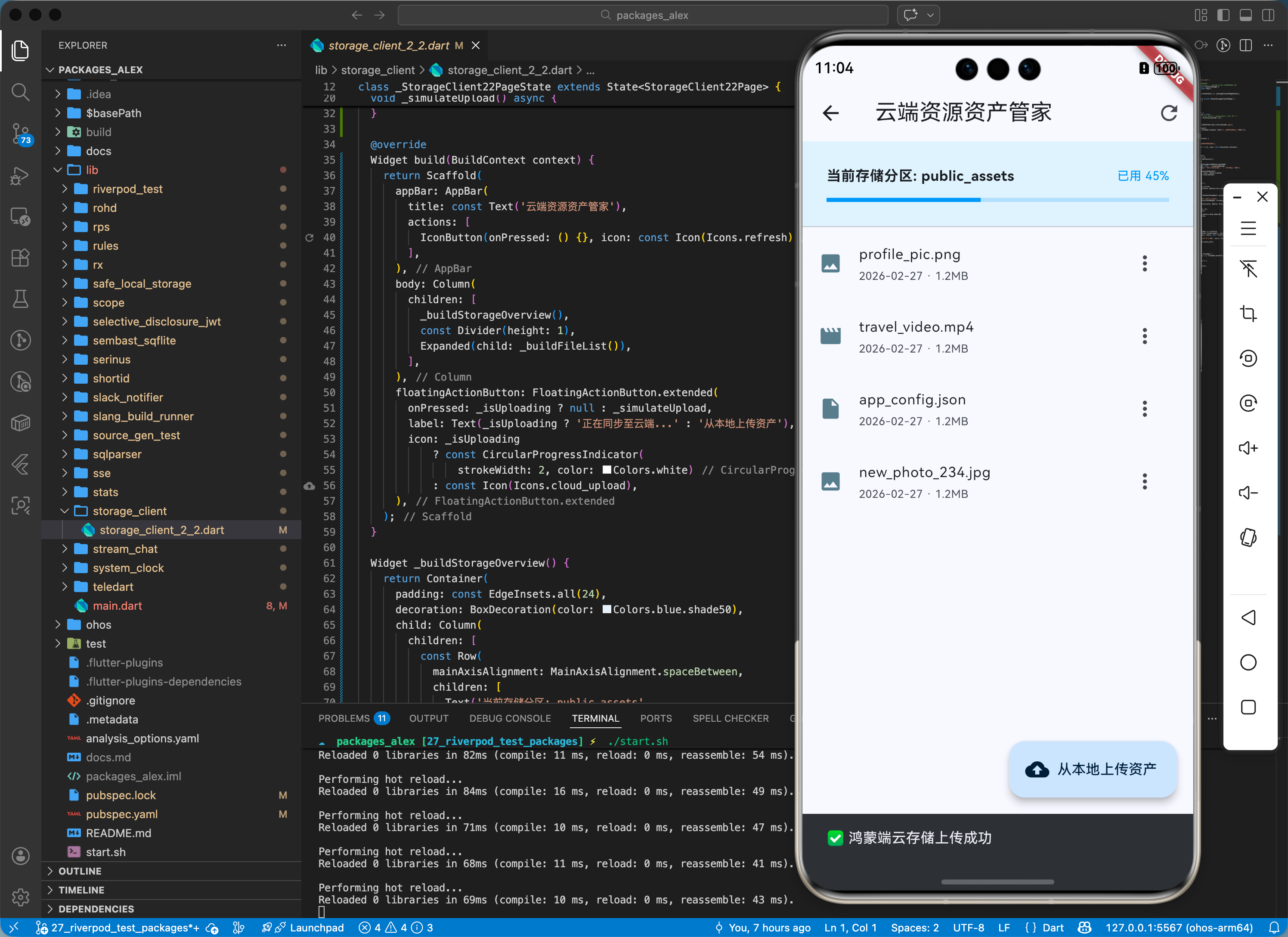Switch to the PROBLEMS panel tab
The height and width of the screenshot is (937, 1288).
pos(344,718)
